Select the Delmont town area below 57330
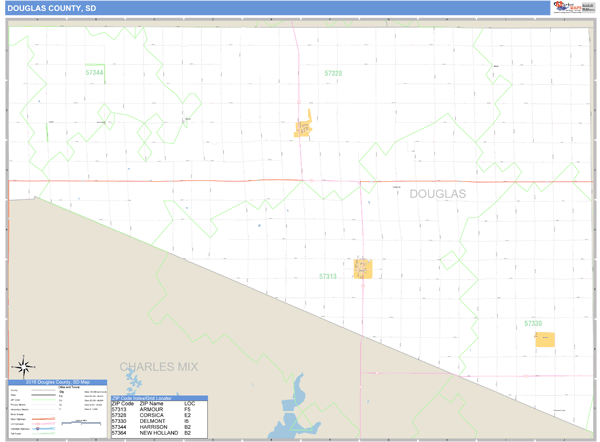The width and height of the screenshot is (600, 442). click(545, 339)
